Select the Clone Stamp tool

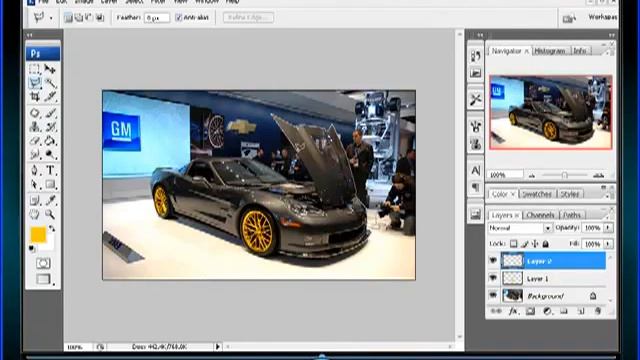click(35, 127)
